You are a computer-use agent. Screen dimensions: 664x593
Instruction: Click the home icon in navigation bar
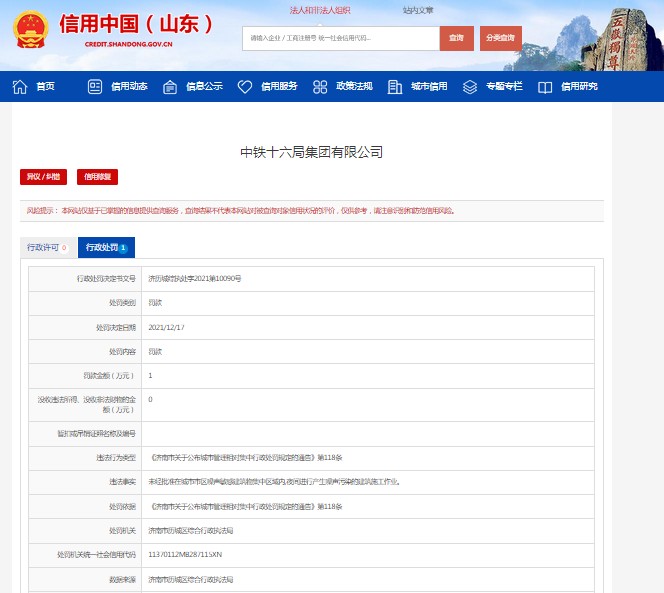[x=20, y=86]
